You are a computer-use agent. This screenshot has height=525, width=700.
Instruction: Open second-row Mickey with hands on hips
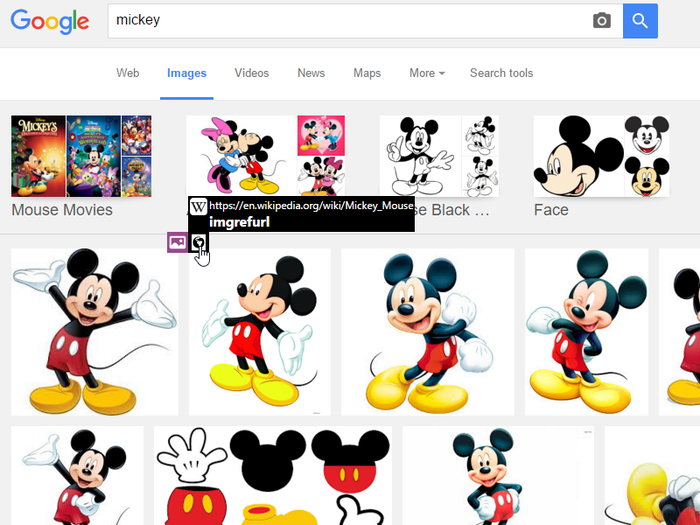pos(498,475)
